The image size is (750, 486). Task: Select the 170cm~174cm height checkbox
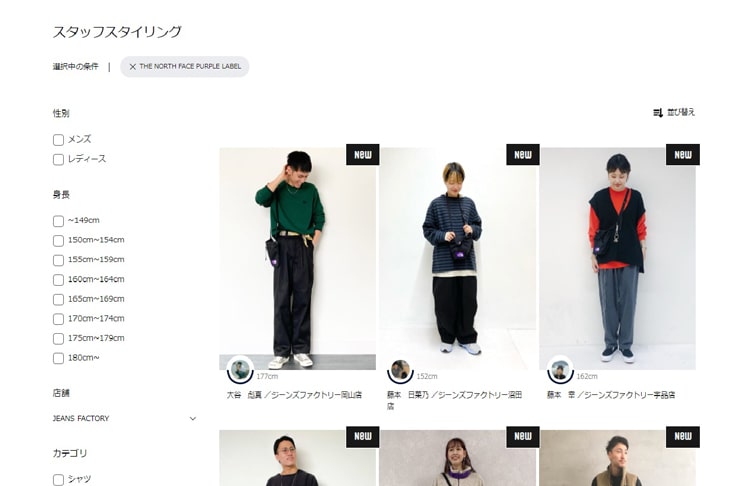[58, 319]
